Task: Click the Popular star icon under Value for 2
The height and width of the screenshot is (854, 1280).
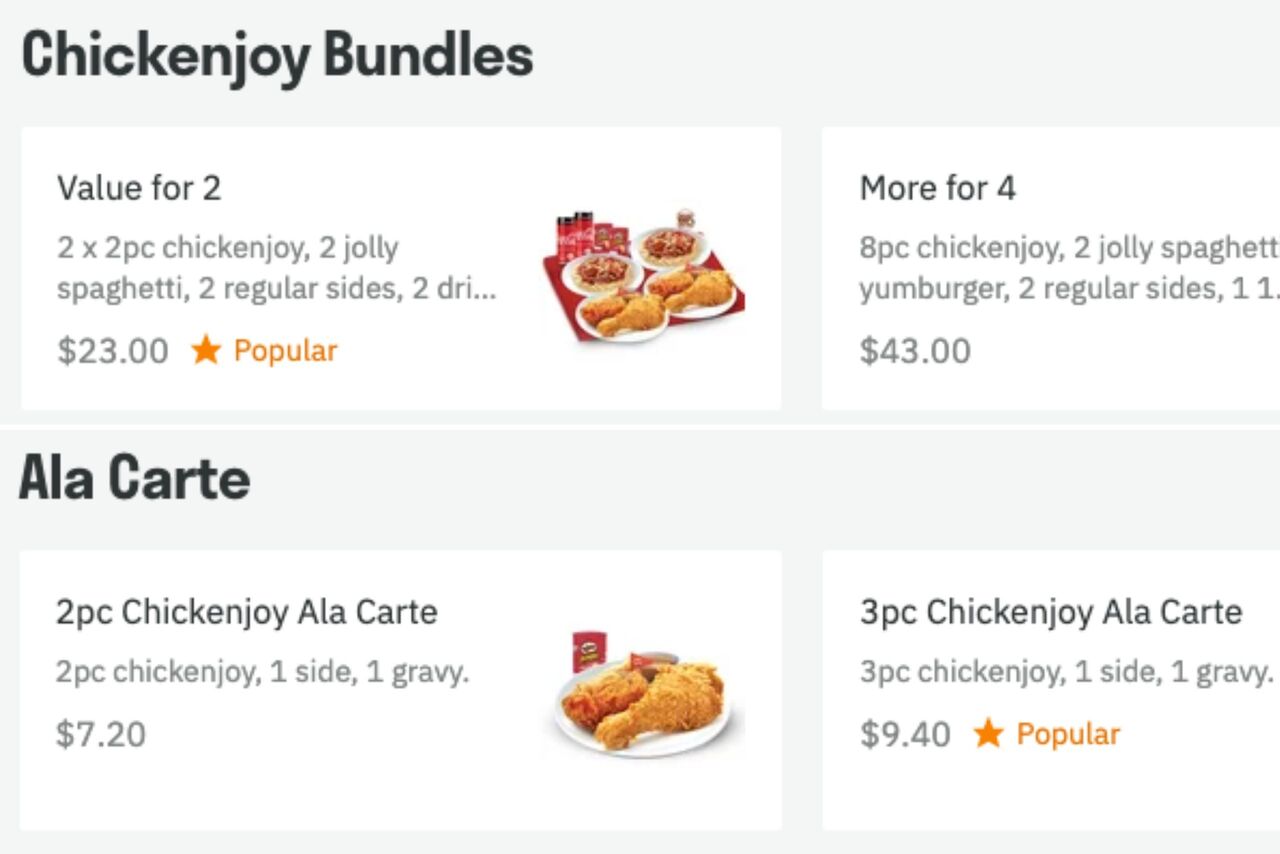Action: point(206,350)
